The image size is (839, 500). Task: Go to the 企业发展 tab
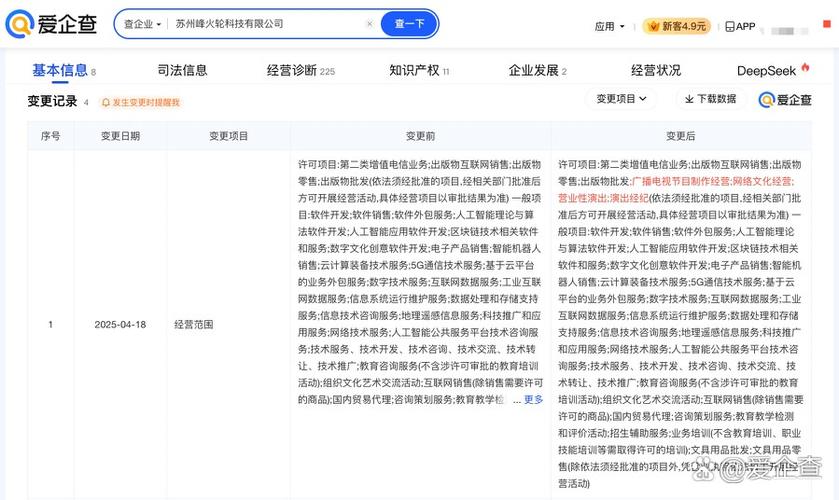(x=537, y=70)
